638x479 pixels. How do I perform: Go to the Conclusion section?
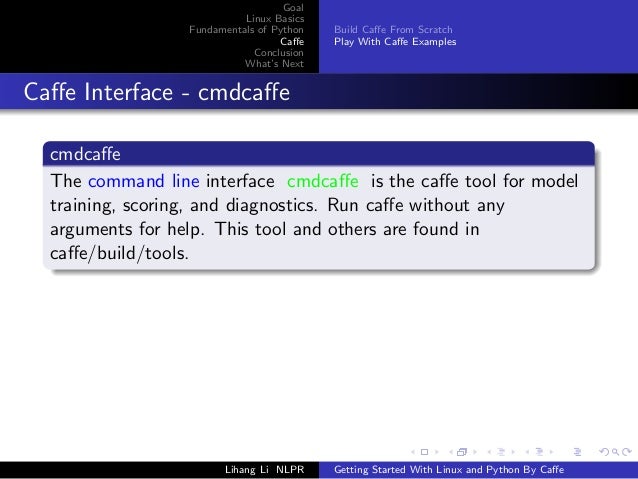279,52
